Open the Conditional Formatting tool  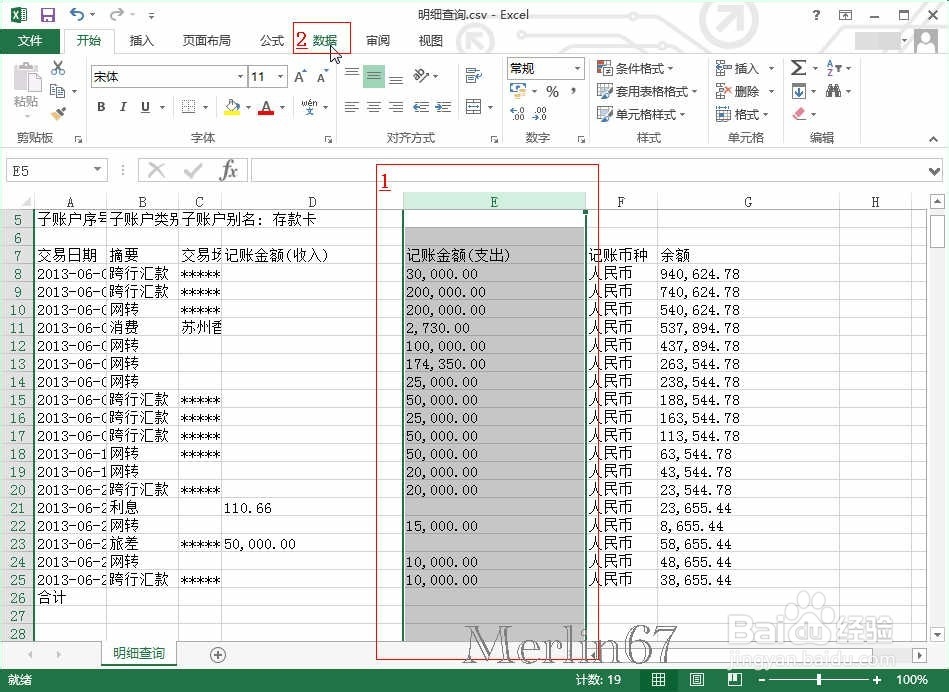click(x=630, y=67)
